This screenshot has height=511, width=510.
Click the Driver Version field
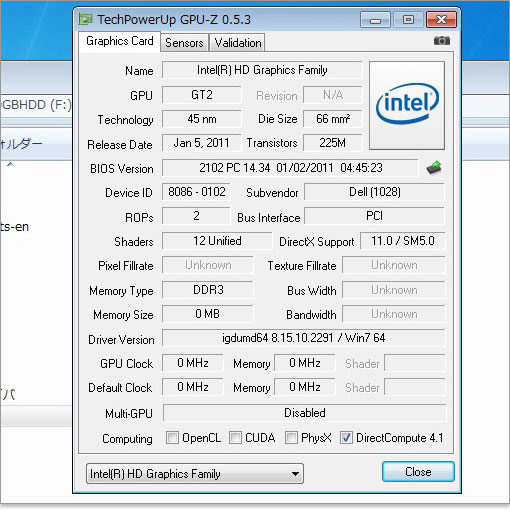click(304, 338)
